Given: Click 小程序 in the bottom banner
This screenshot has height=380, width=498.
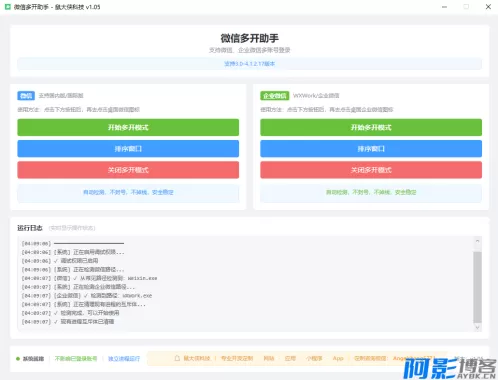Looking at the screenshot, I should (x=314, y=358).
